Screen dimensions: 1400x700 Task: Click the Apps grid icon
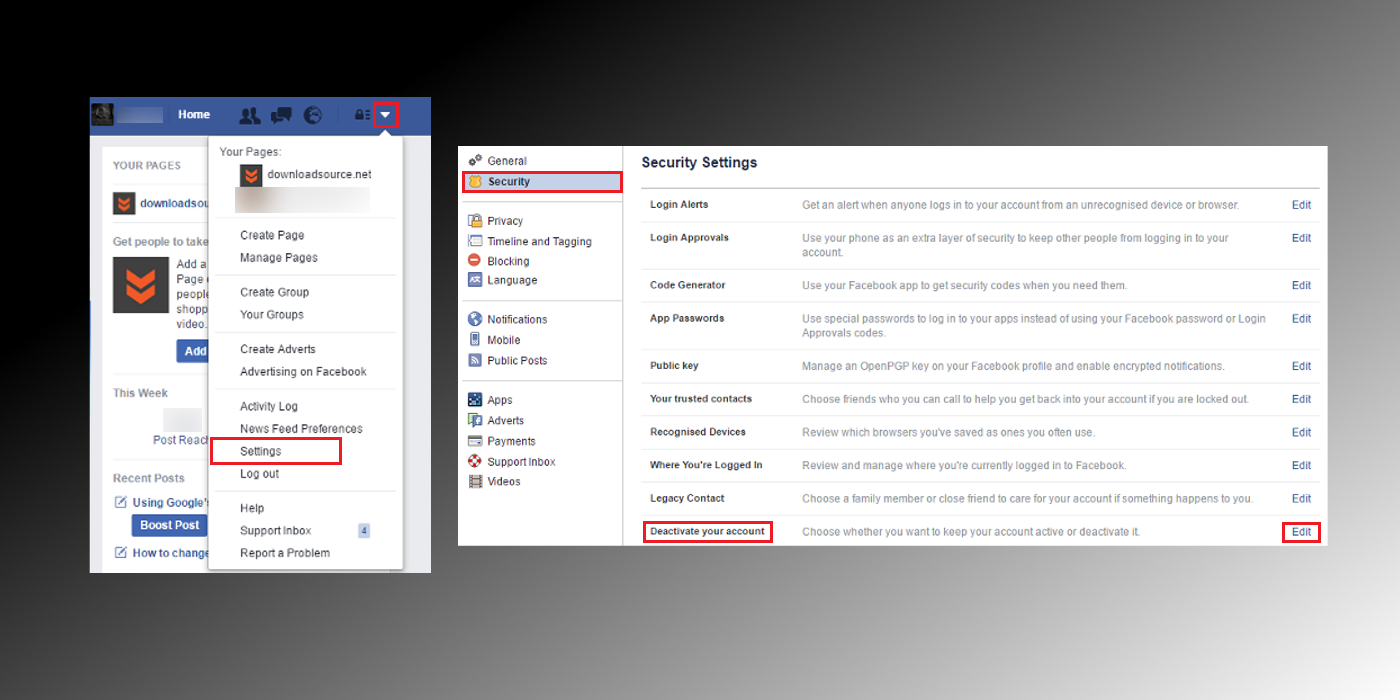tap(475, 400)
